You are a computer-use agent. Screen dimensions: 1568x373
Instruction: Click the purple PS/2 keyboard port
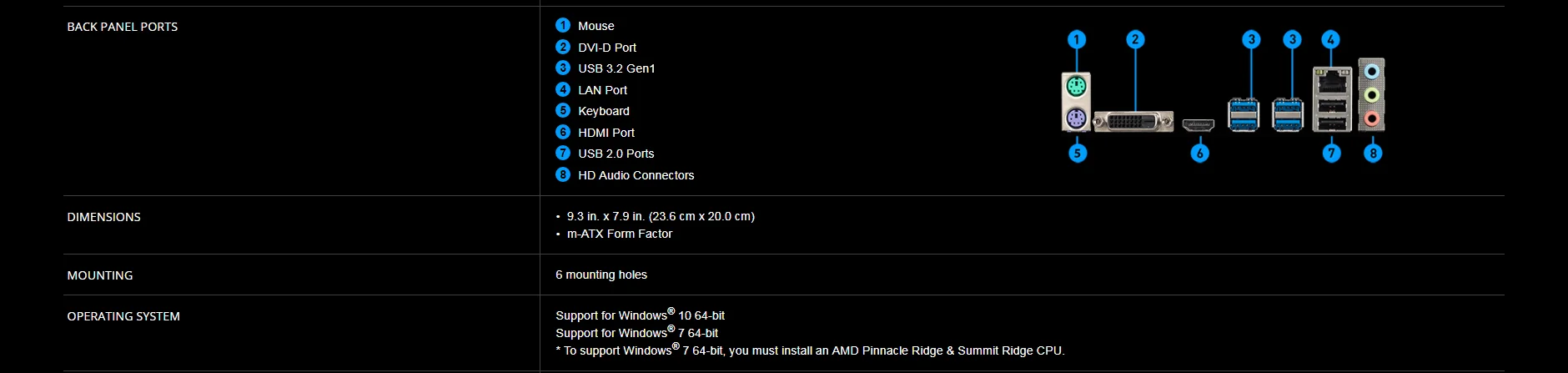pyautogui.click(x=1077, y=119)
